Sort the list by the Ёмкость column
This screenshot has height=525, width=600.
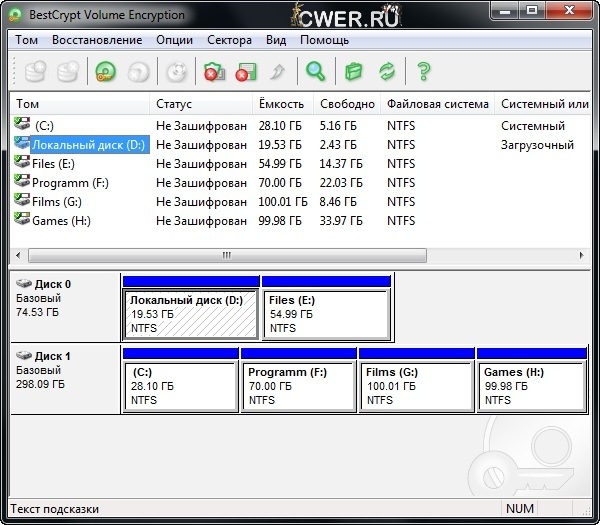pos(280,104)
